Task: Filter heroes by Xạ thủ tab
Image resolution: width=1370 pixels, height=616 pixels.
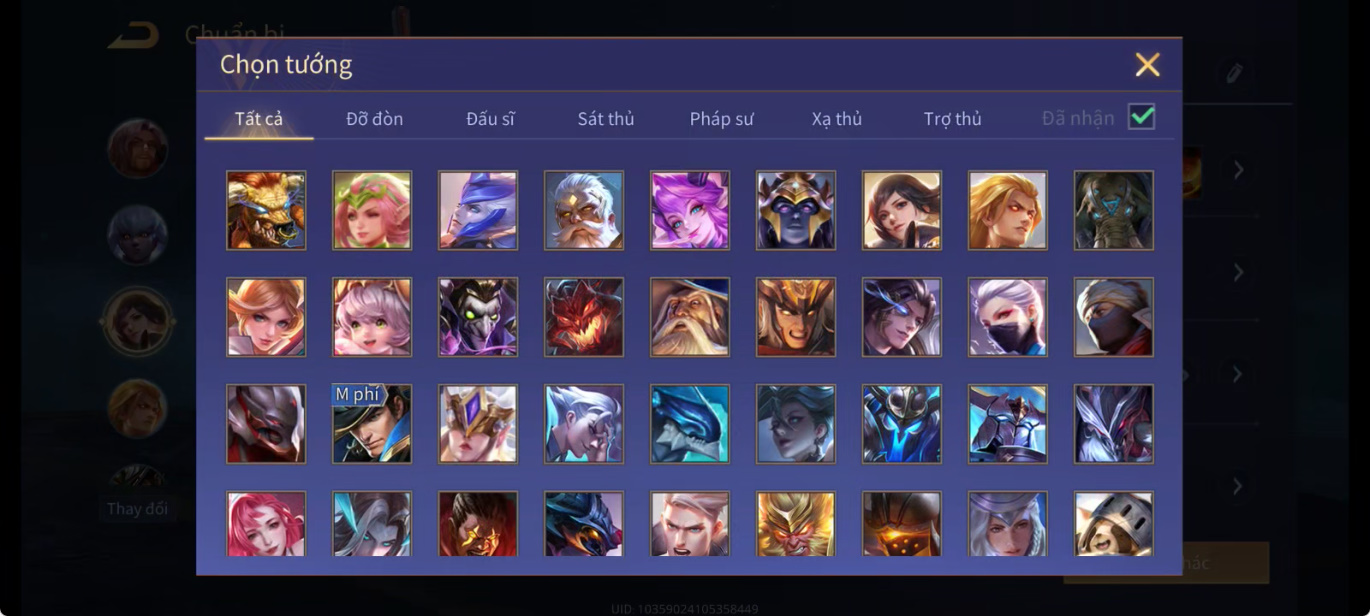Action: tap(837, 118)
